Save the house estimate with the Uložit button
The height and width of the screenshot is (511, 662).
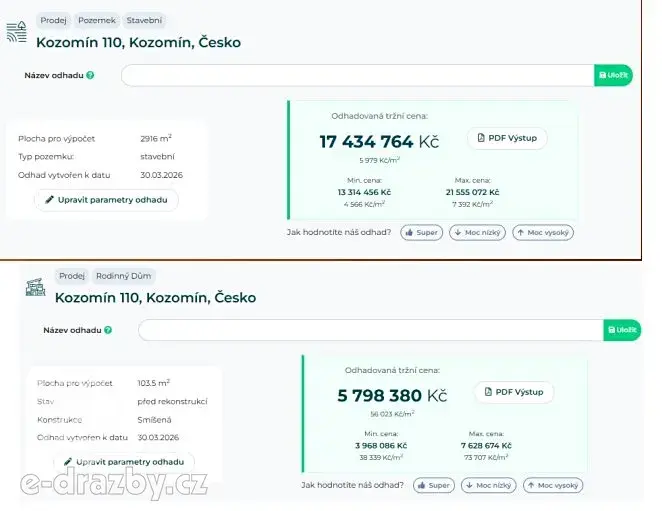622,330
